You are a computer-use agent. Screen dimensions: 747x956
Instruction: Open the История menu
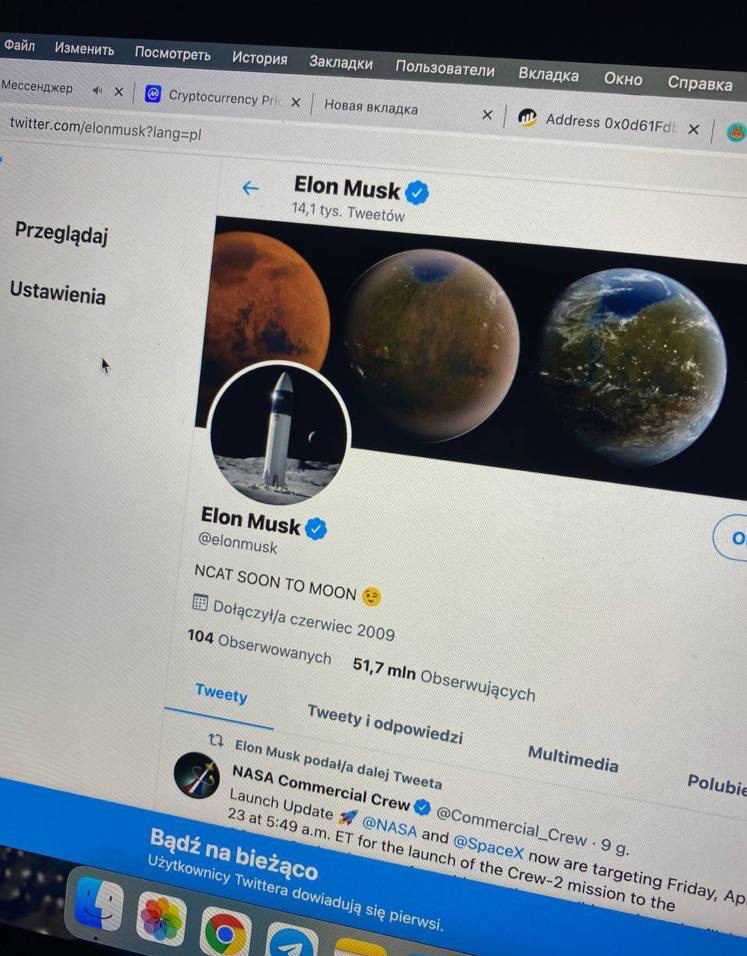259,58
